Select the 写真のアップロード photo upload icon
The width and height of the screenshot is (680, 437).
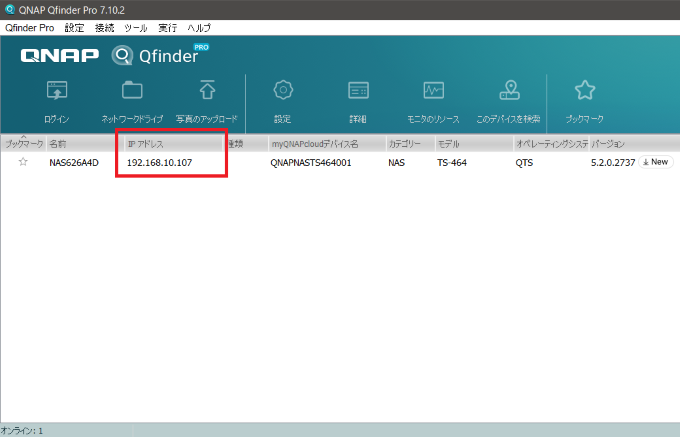click(207, 90)
